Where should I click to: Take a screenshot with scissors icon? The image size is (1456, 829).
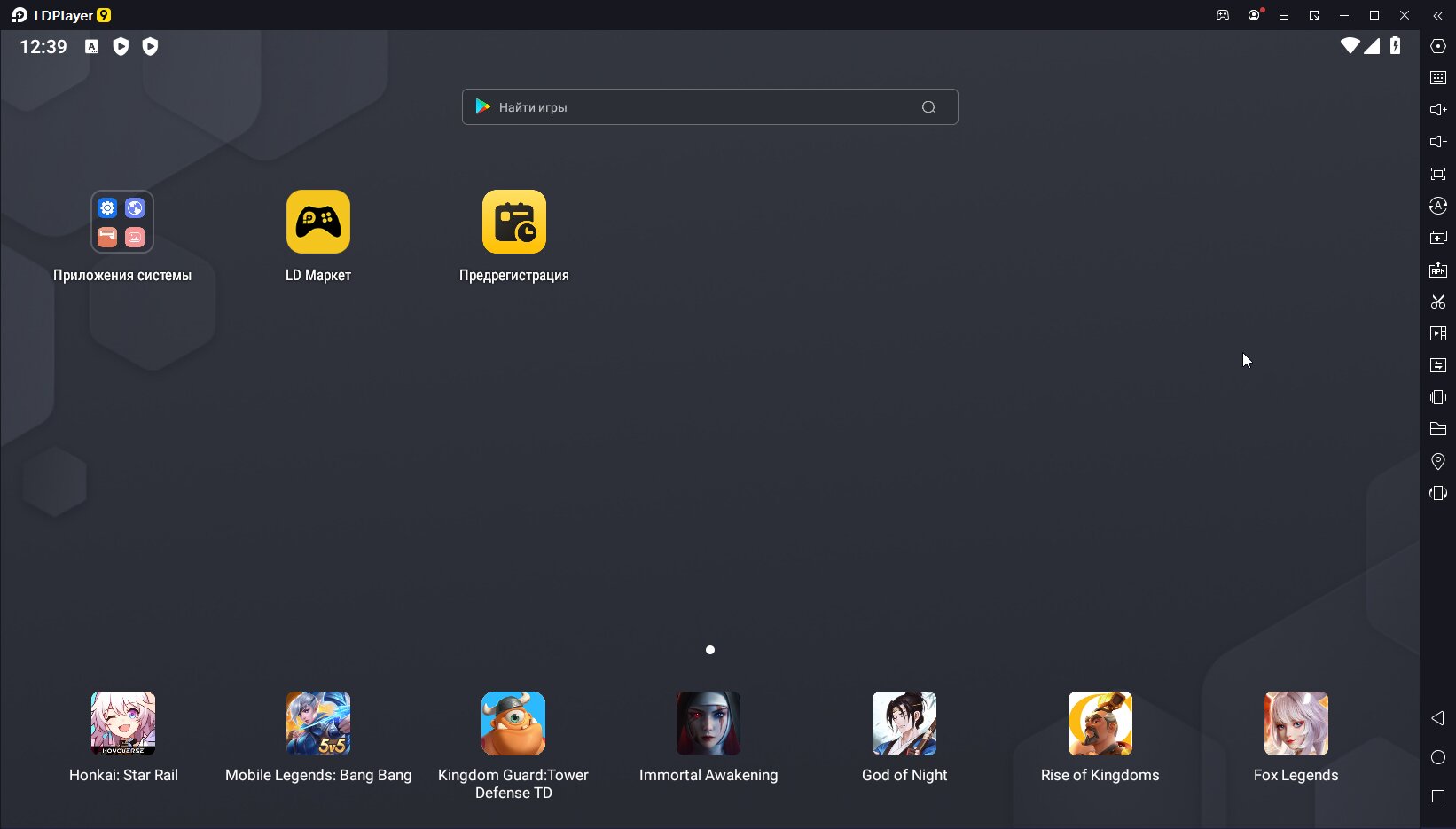pyautogui.click(x=1438, y=301)
